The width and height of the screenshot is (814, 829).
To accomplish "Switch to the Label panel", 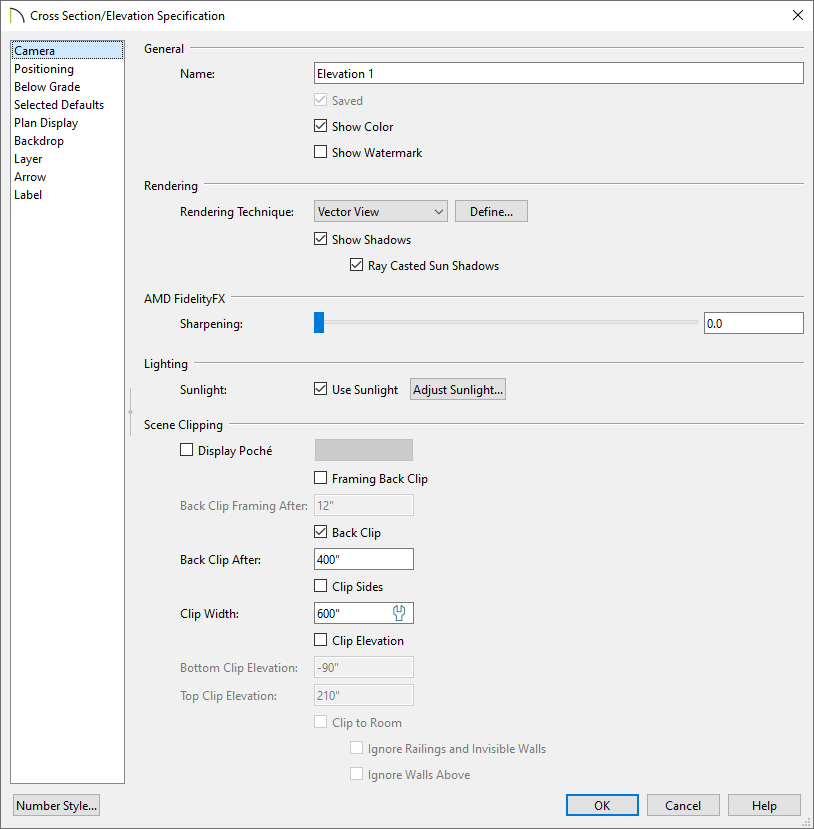I will (x=67, y=195).
